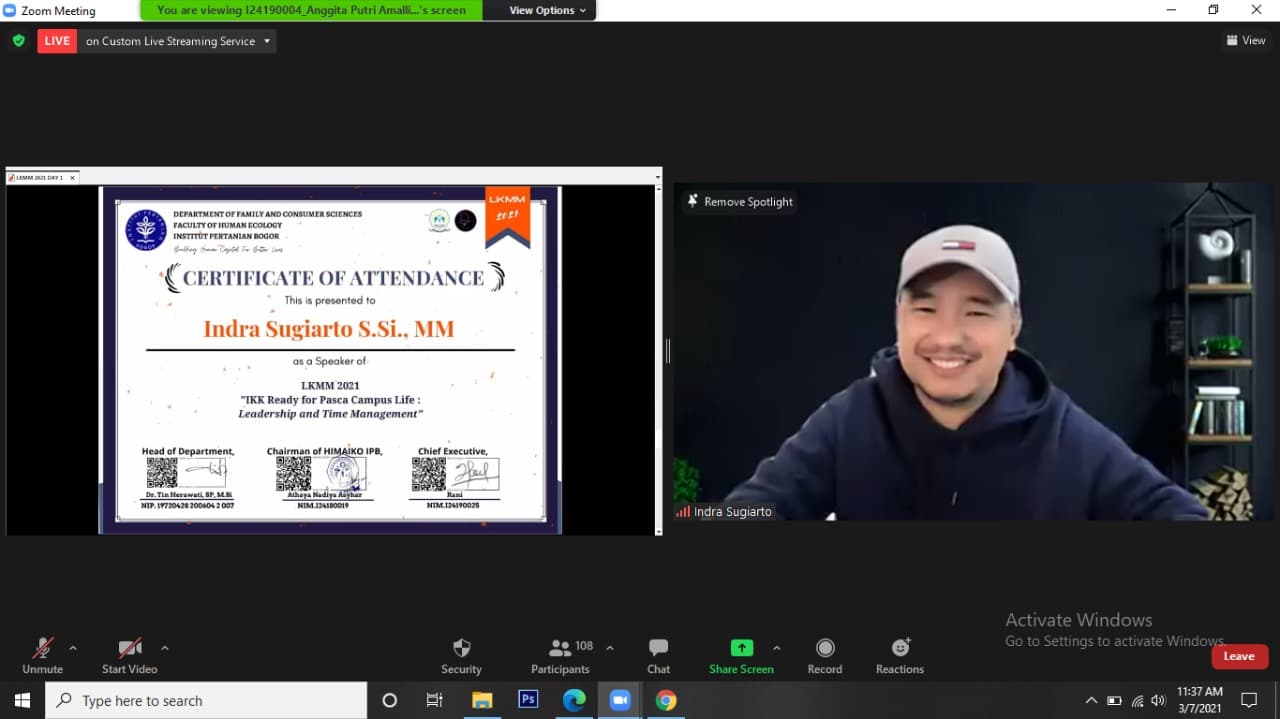Remove Spotlight from Indra Sugiarto's video
Viewport: 1280px width, 719px height.
[x=739, y=202]
